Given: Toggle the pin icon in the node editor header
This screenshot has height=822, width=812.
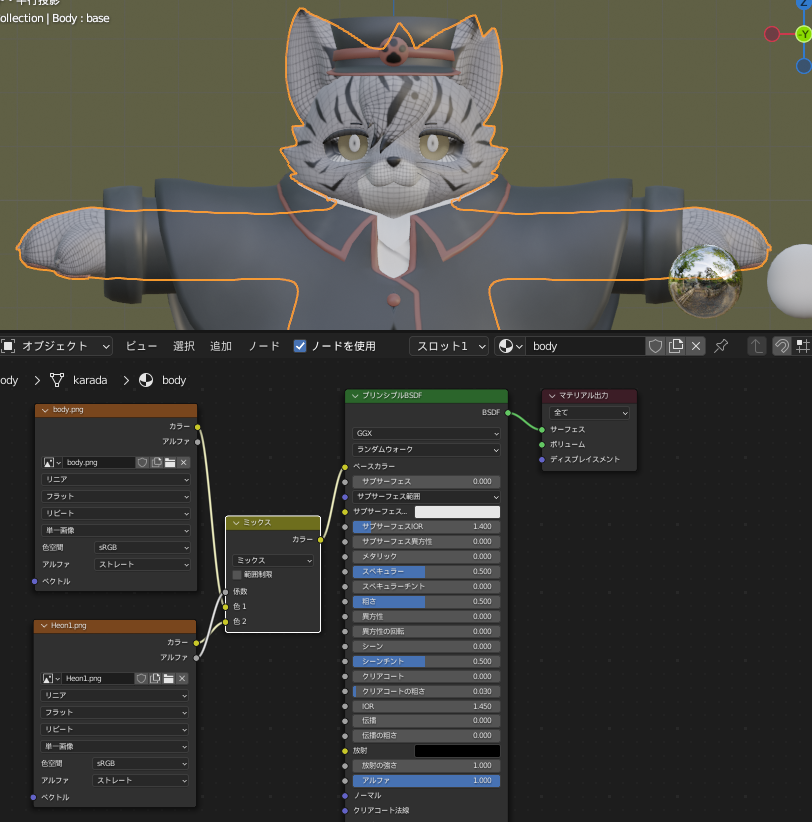Looking at the screenshot, I should (721, 346).
